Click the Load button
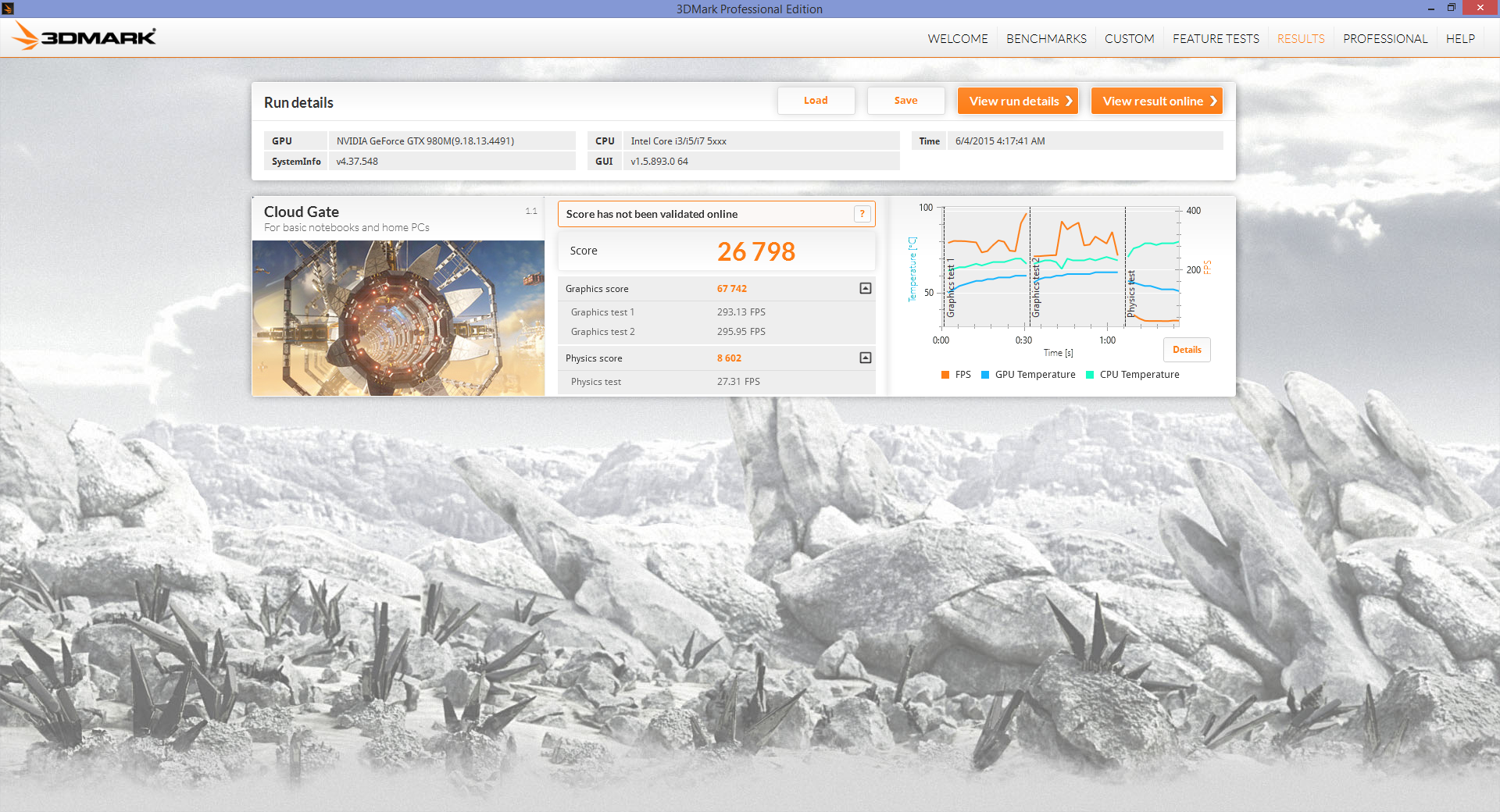The width and height of the screenshot is (1500, 812). (x=816, y=101)
